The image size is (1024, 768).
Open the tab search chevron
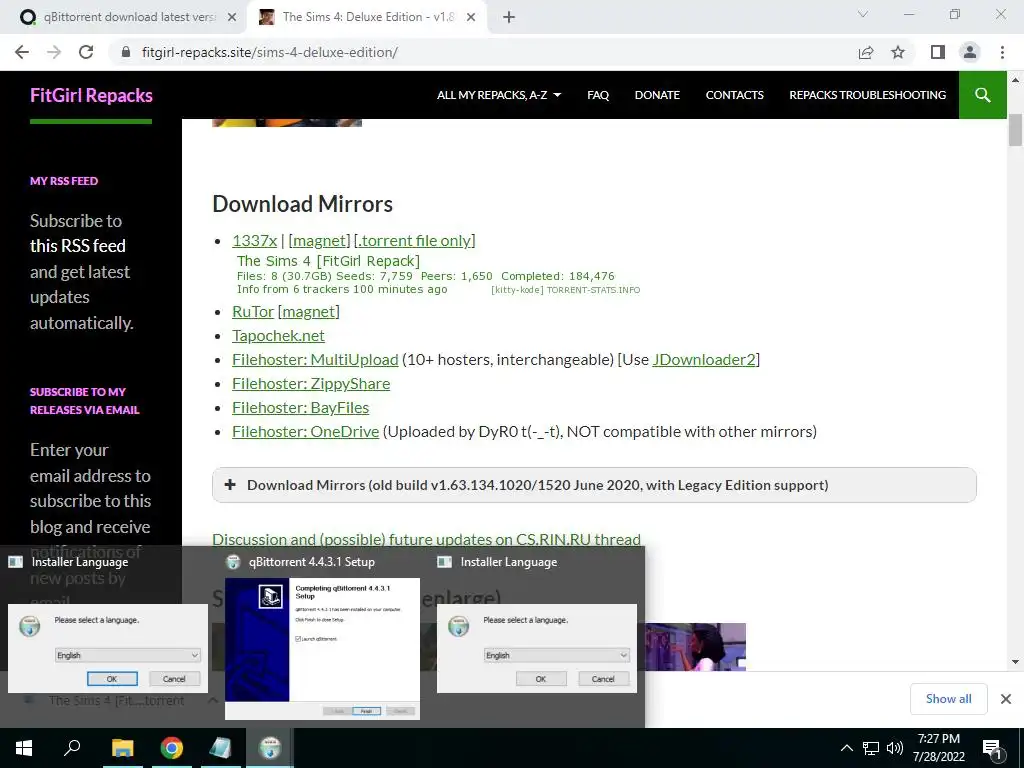tap(863, 14)
